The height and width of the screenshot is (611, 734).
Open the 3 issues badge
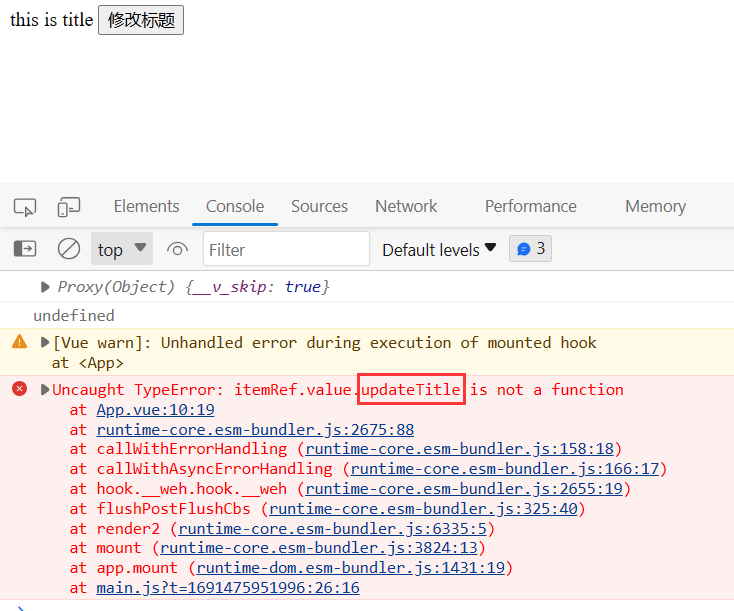pyautogui.click(x=530, y=249)
